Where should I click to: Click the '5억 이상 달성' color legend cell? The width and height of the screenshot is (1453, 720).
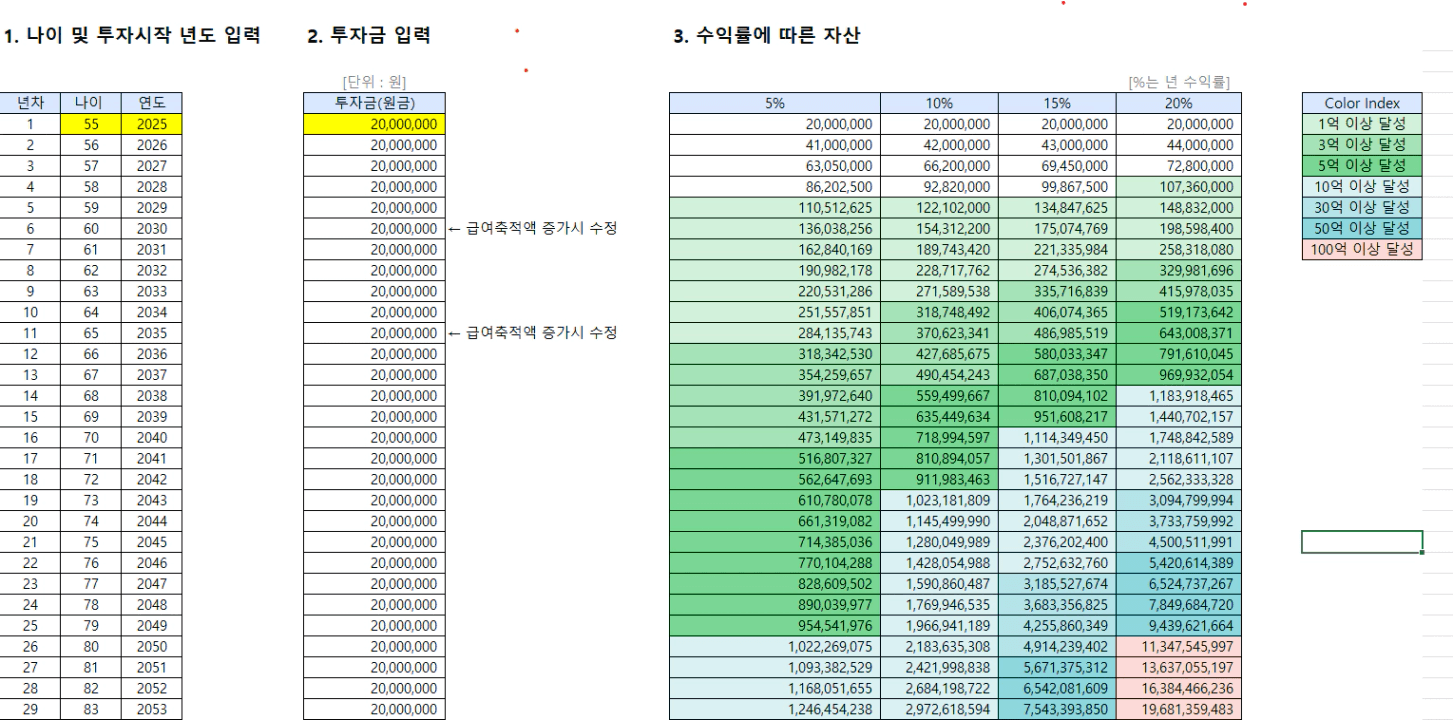pos(1361,167)
